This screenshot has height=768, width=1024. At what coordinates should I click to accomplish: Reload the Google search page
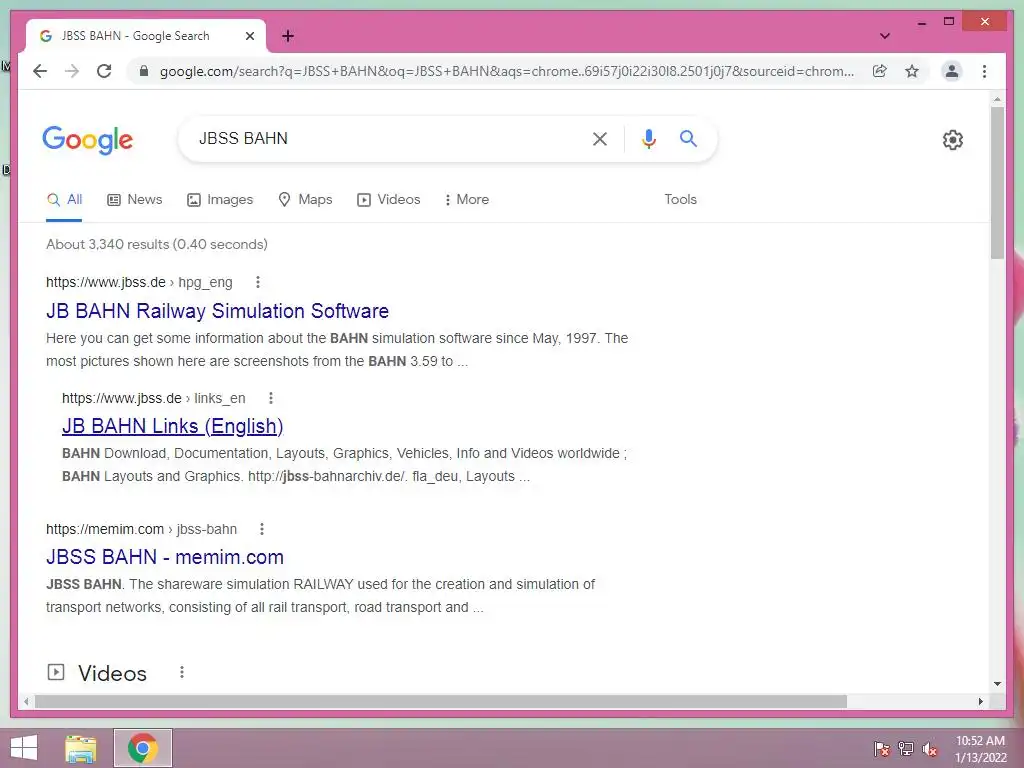[104, 71]
